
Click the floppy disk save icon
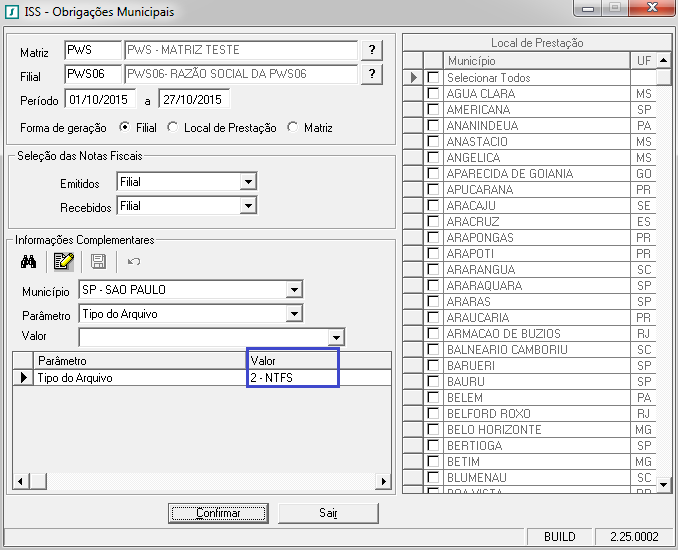tap(99, 262)
